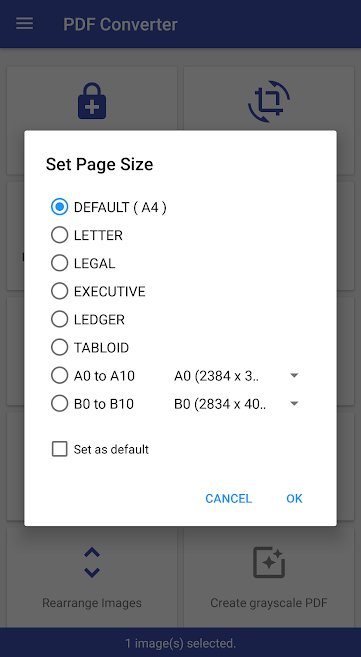The width and height of the screenshot is (361, 657).
Task: Expand the A0 size dropdown arrow
Action: click(294, 375)
